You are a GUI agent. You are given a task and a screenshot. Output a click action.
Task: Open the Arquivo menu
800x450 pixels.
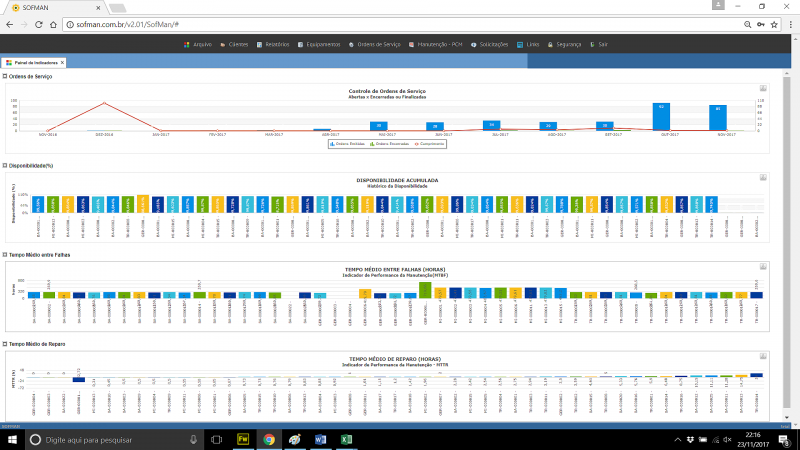200,45
